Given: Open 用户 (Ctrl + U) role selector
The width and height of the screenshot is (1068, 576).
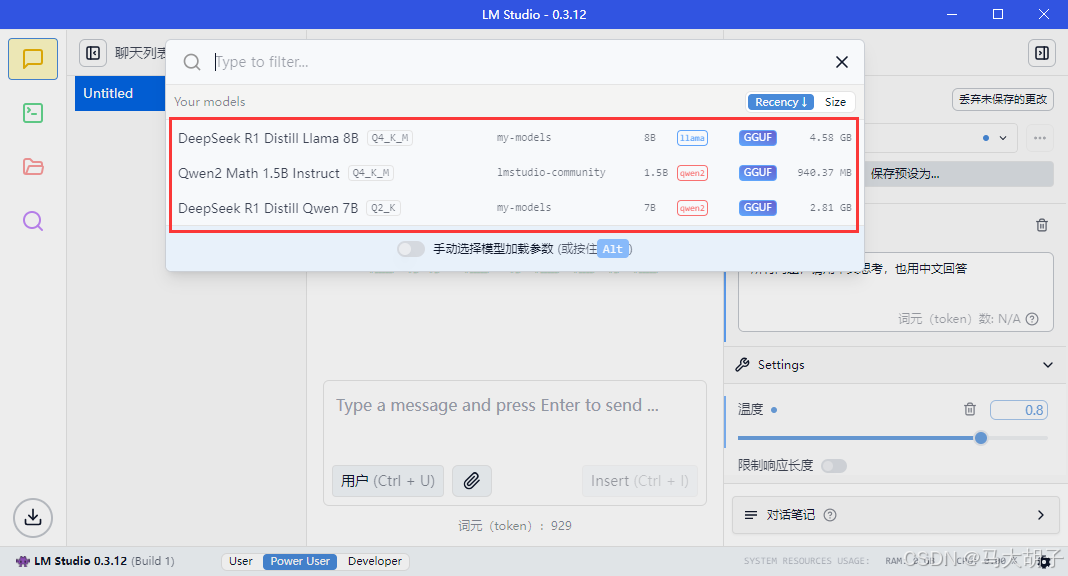Looking at the screenshot, I should point(388,481).
